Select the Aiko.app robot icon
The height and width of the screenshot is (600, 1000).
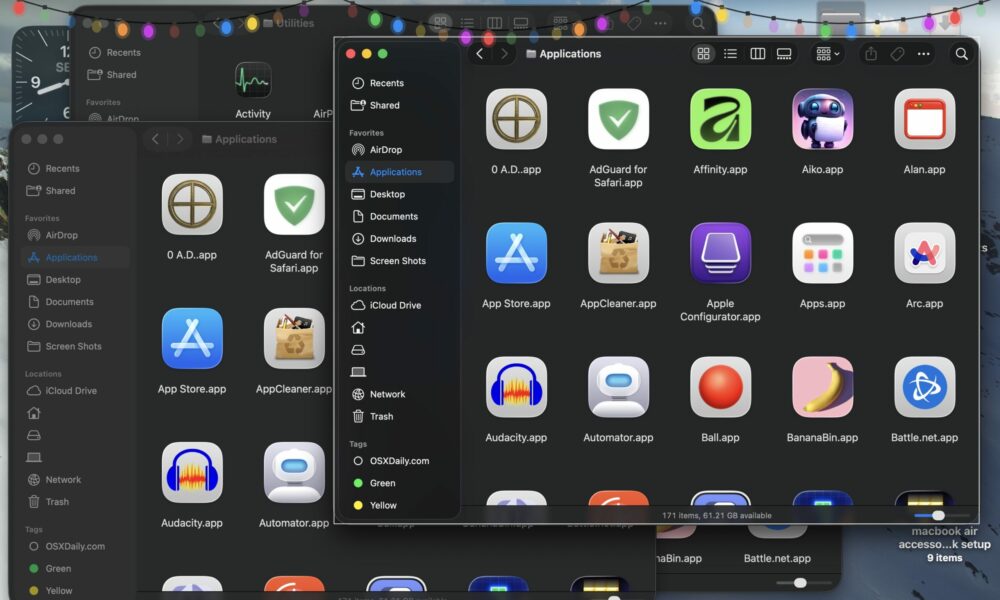822,119
